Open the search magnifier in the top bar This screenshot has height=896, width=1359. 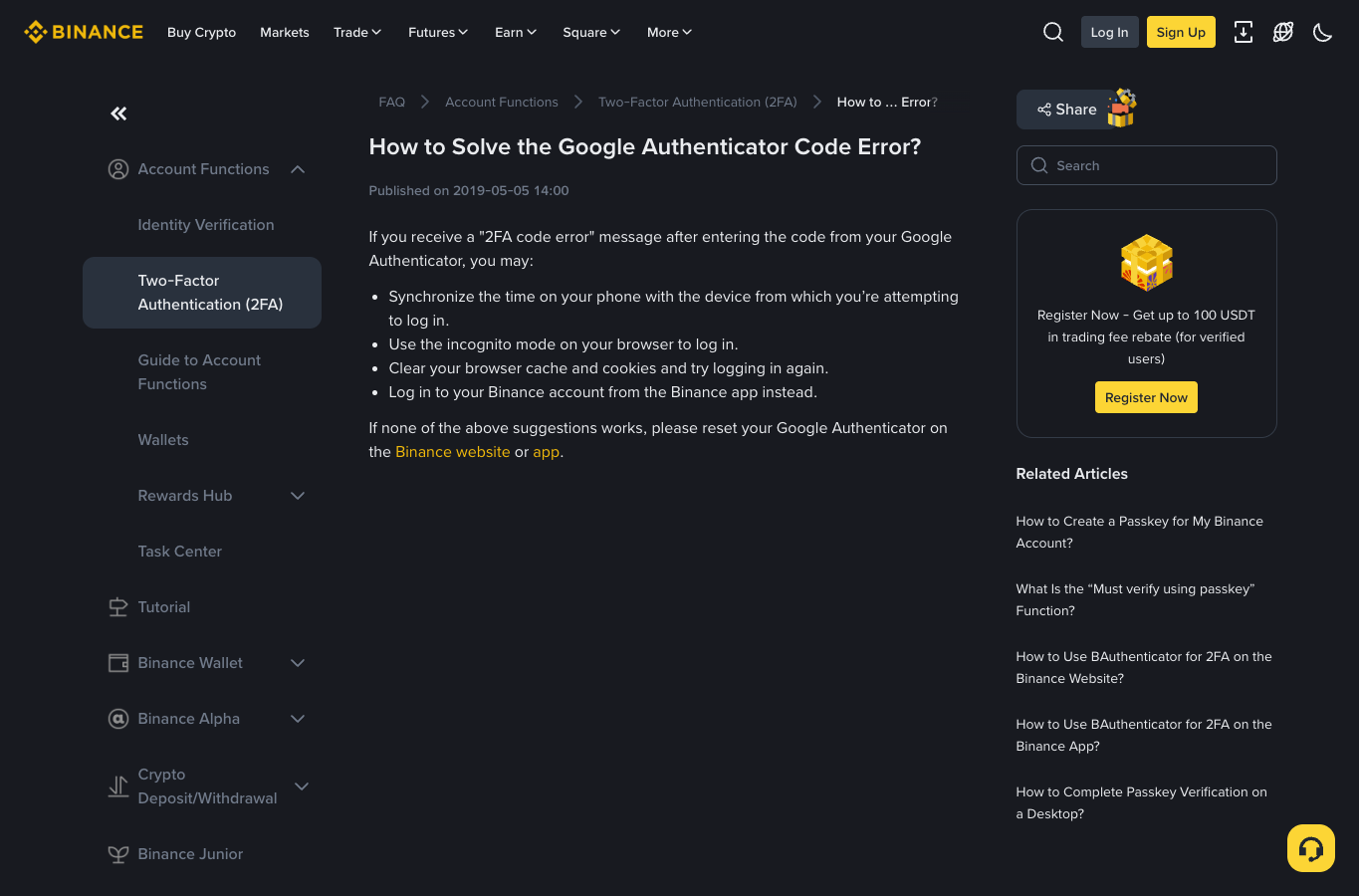coord(1053,32)
